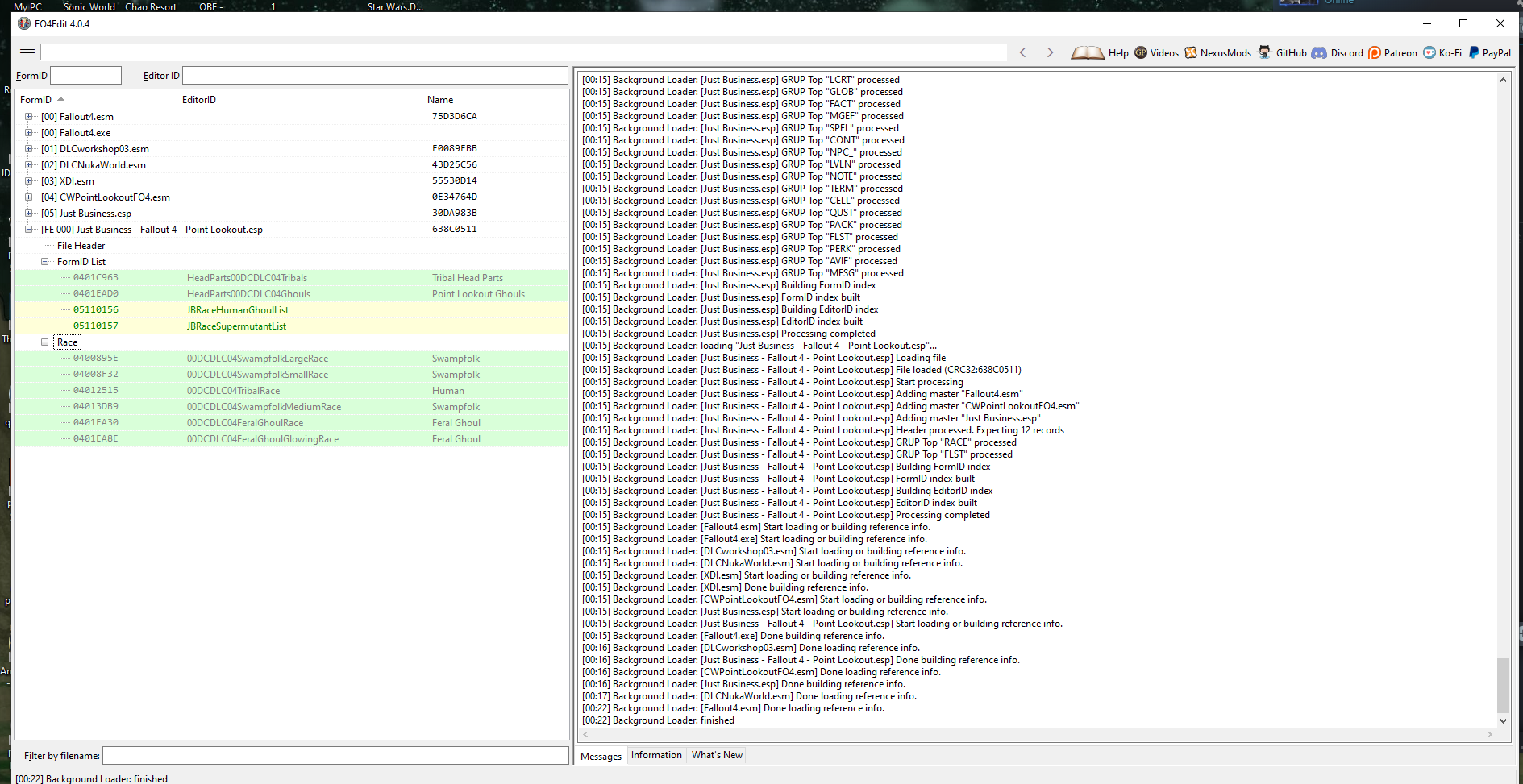Expand the [00] Fallout4.esm node

click(29, 116)
